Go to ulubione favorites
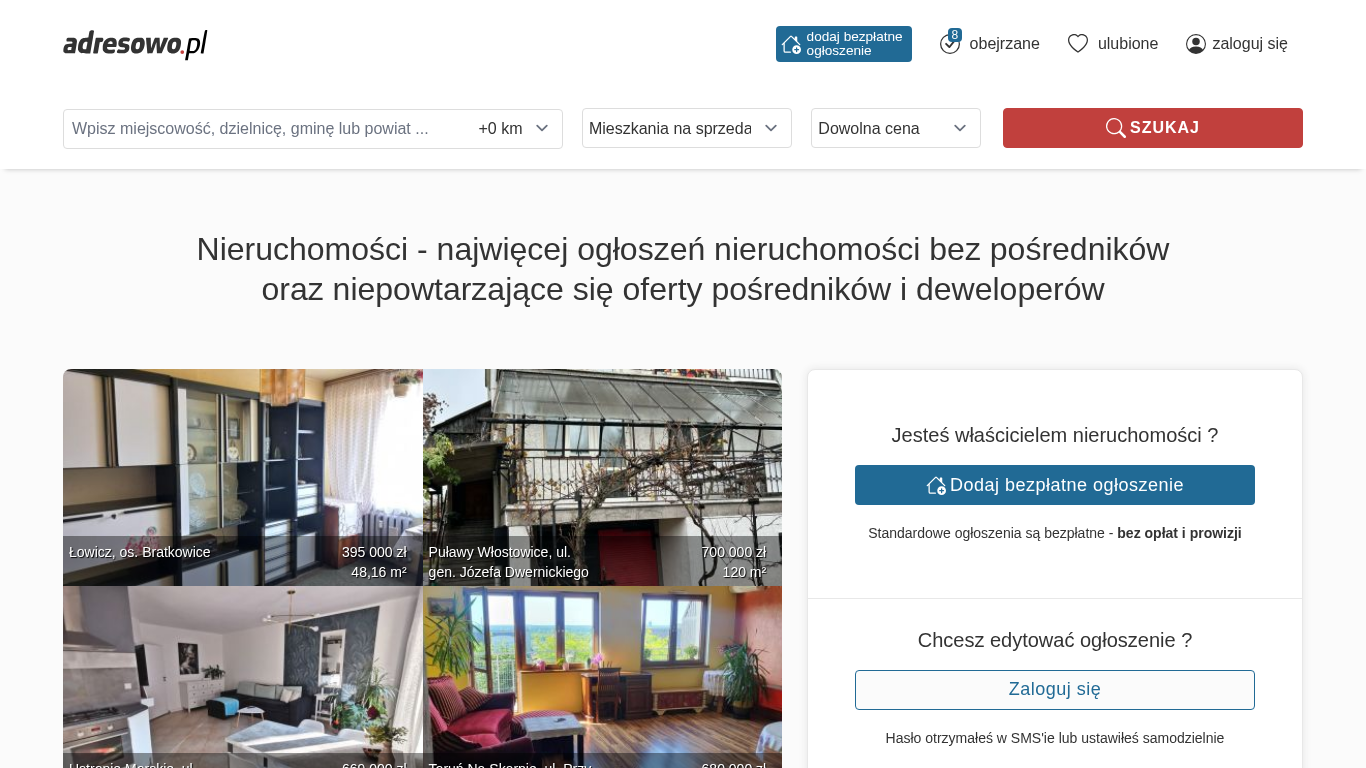 pos(1128,44)
